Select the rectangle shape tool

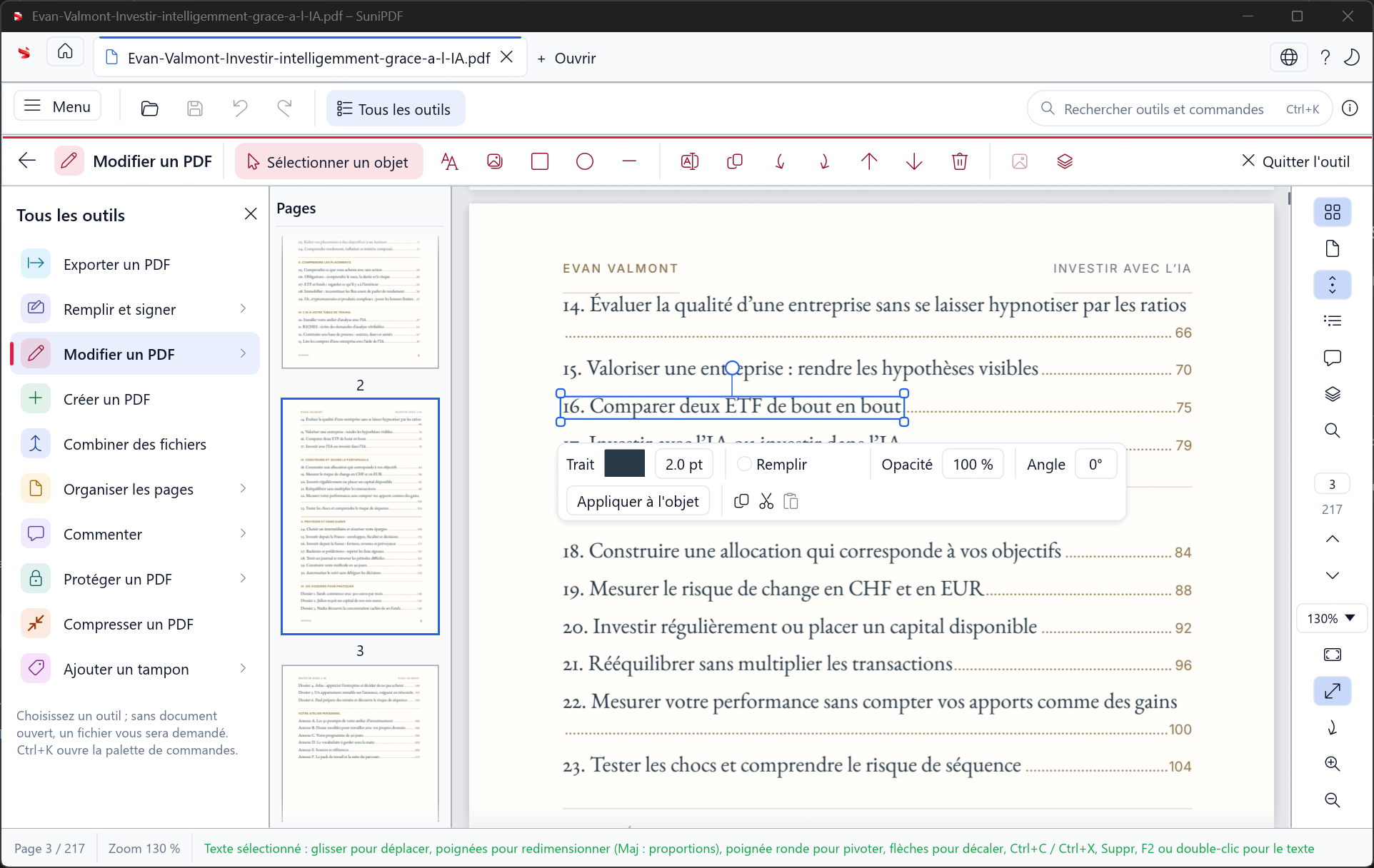click(x=540, y=162)
